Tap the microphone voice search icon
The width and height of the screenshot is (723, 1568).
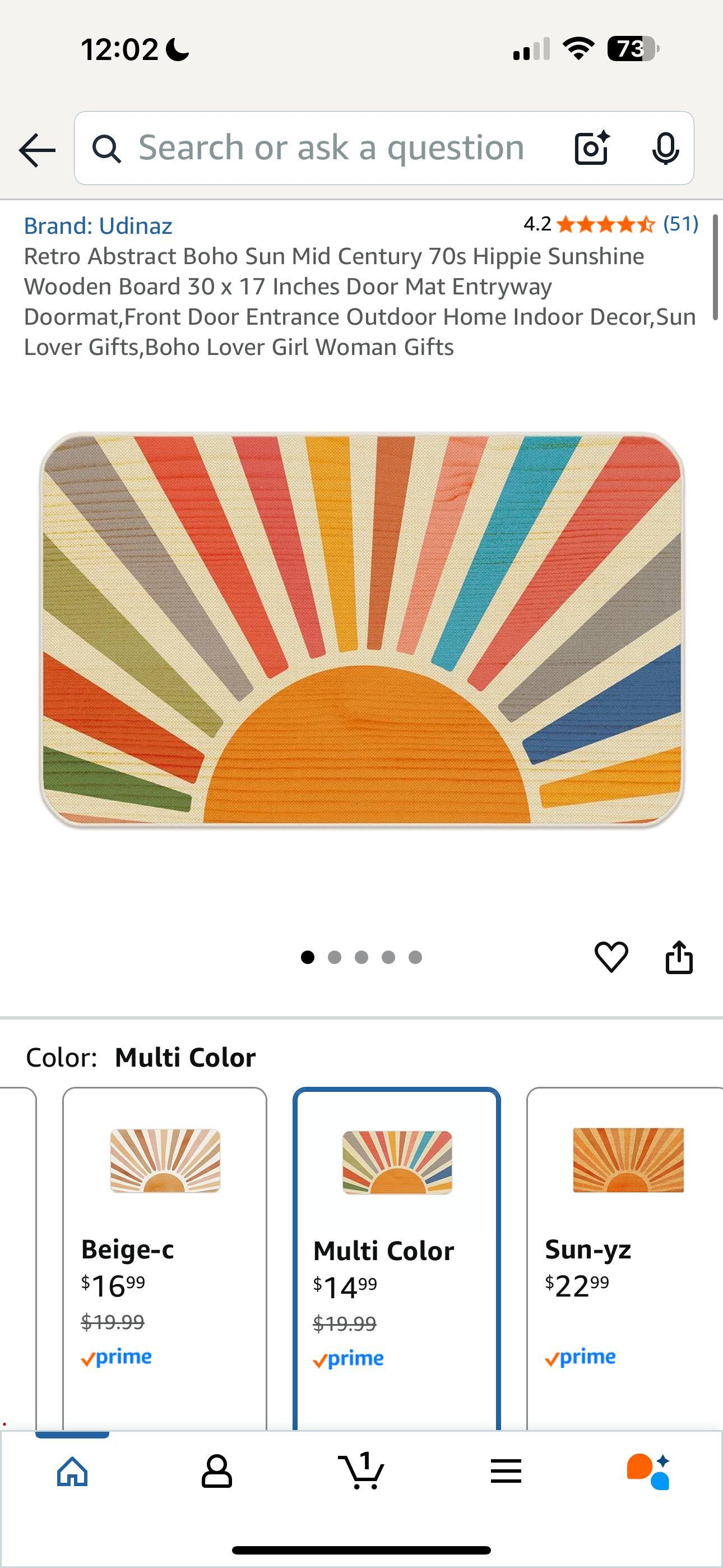tap(665, 148)
